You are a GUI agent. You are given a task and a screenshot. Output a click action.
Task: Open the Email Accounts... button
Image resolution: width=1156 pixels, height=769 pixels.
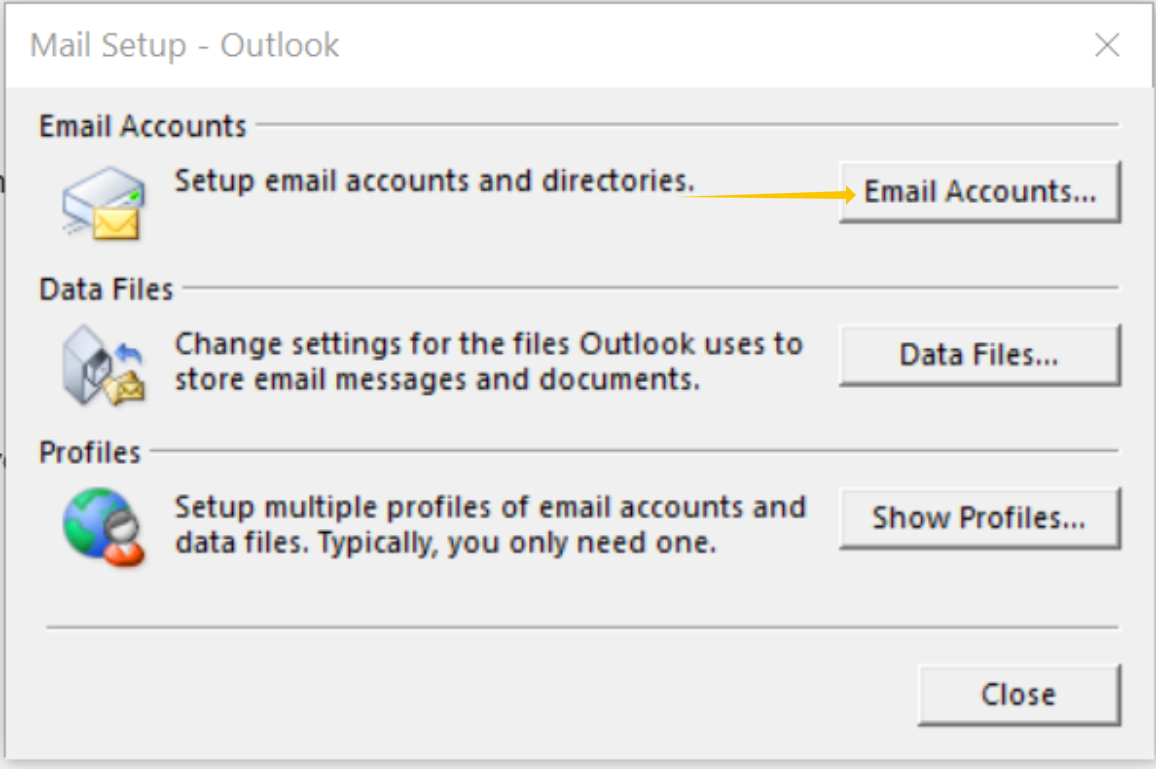coord(980,192)
